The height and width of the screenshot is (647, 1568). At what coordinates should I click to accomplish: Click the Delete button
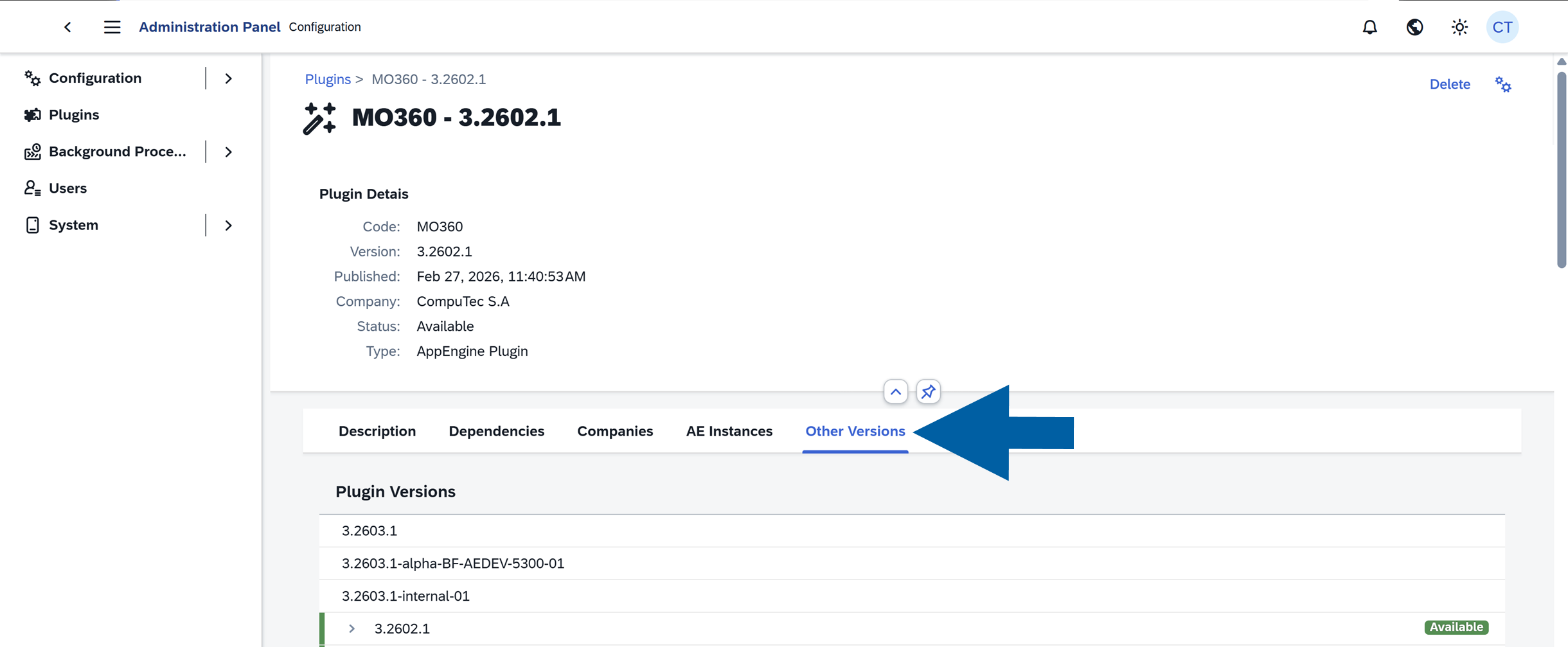1449,84
